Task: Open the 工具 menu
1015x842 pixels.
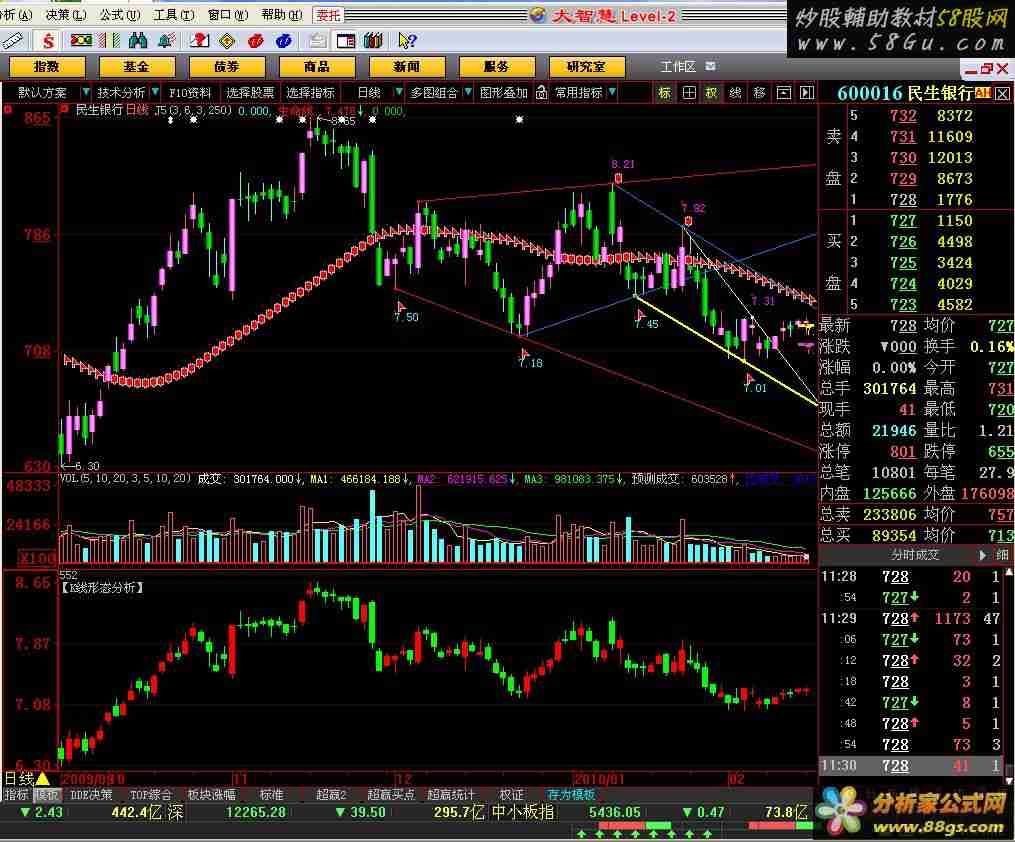Action: [x=173, y=15]
